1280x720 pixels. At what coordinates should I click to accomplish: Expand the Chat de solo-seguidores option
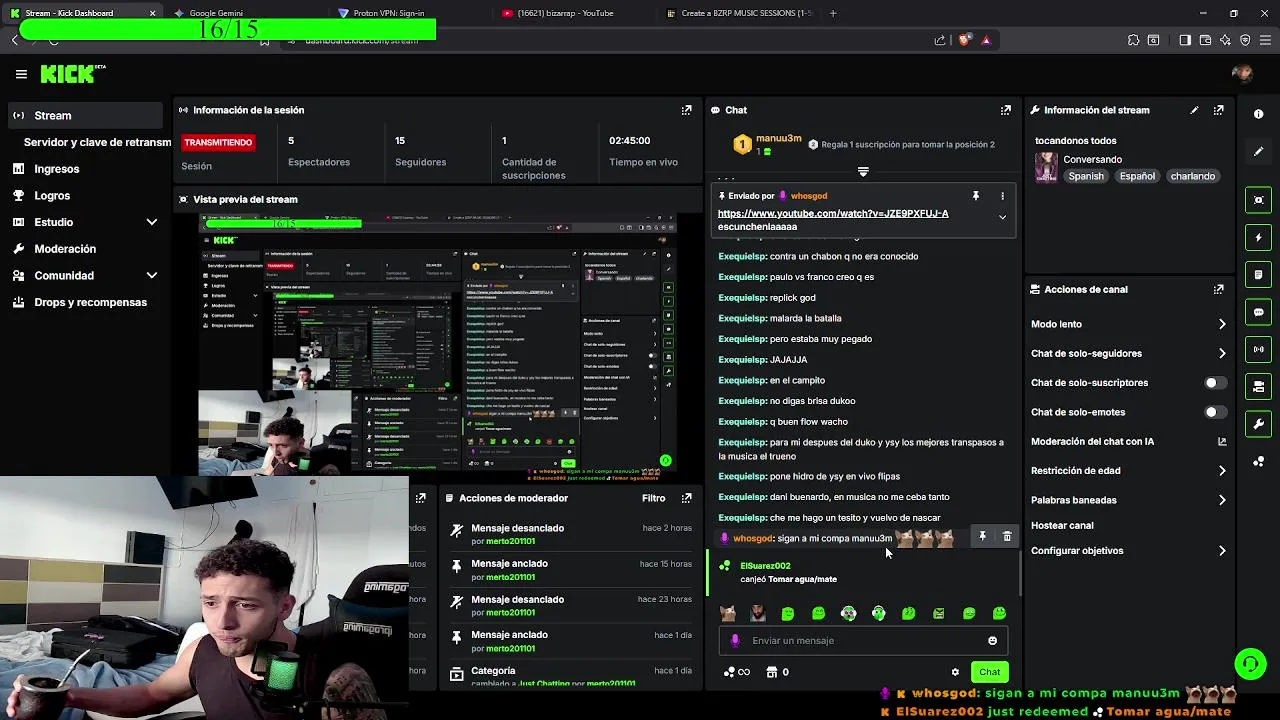pyautogui.click(x=1222, y=353)
